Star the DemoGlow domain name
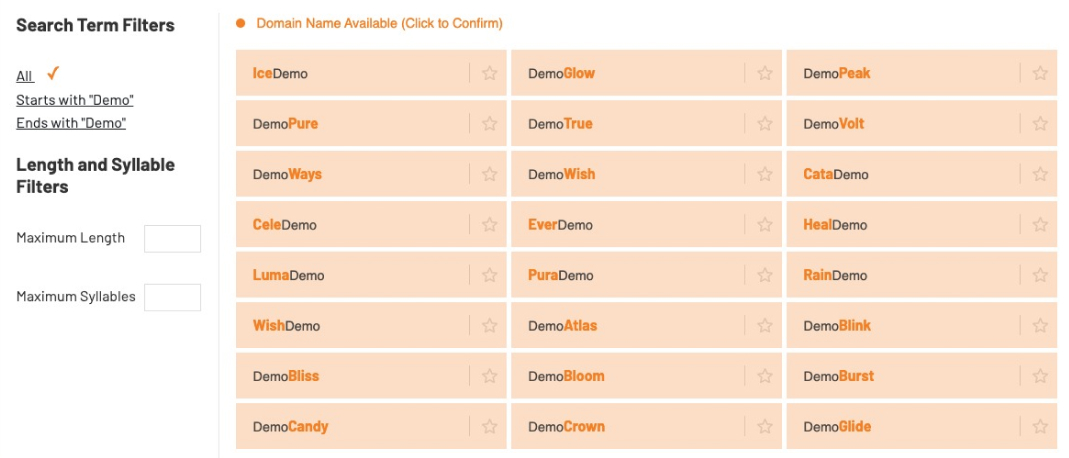 [x=765, y=73]
